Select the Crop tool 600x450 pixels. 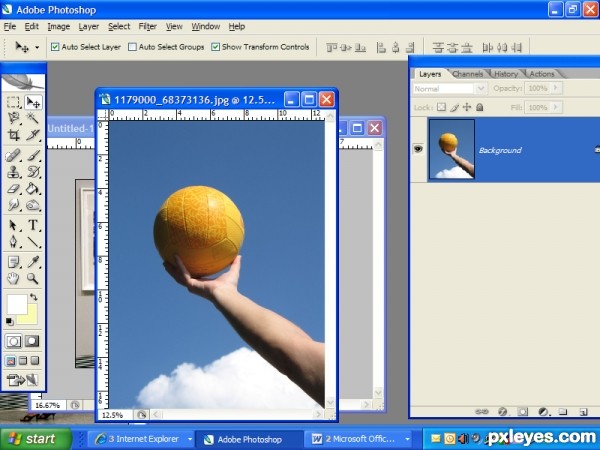[x=13, y=135]
